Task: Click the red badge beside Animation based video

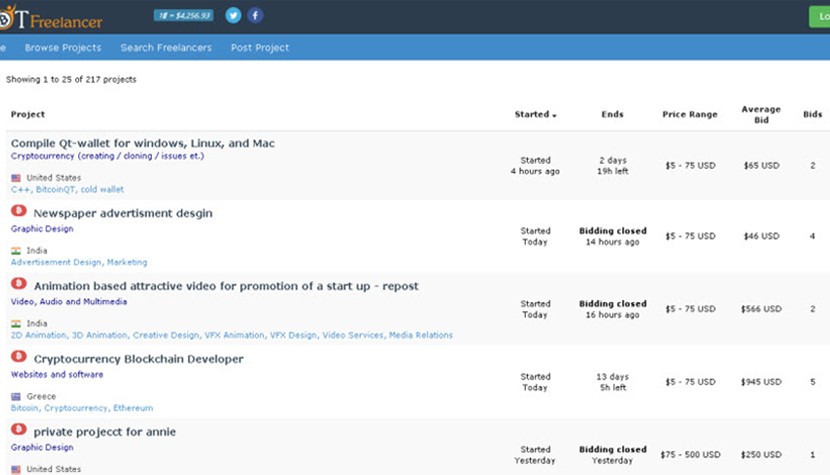Action: coord(18,285)
